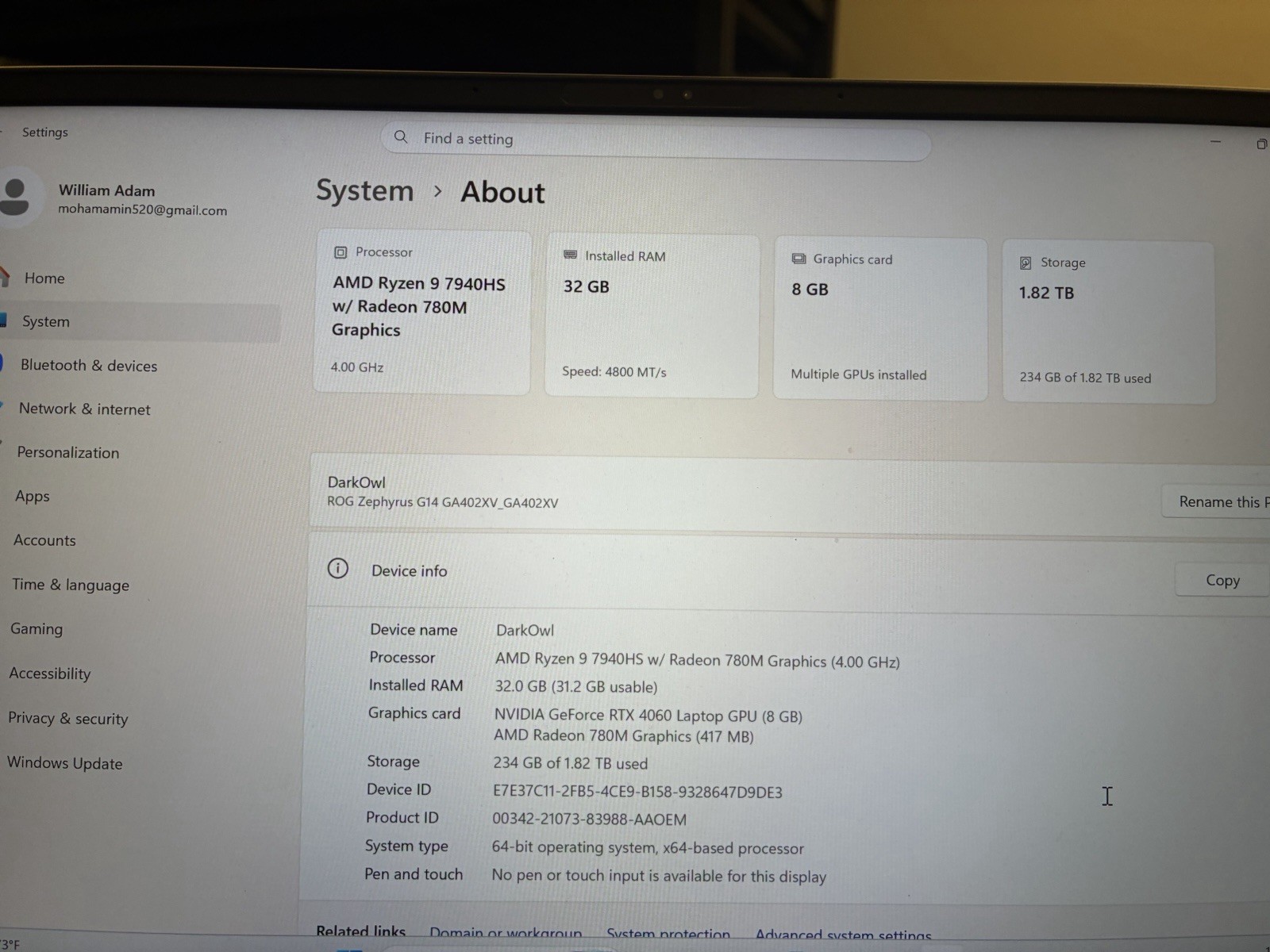Click the breadcrumb chevron after System
The width and height of the screenshot is (1270, 952).
tap(437, 191)
